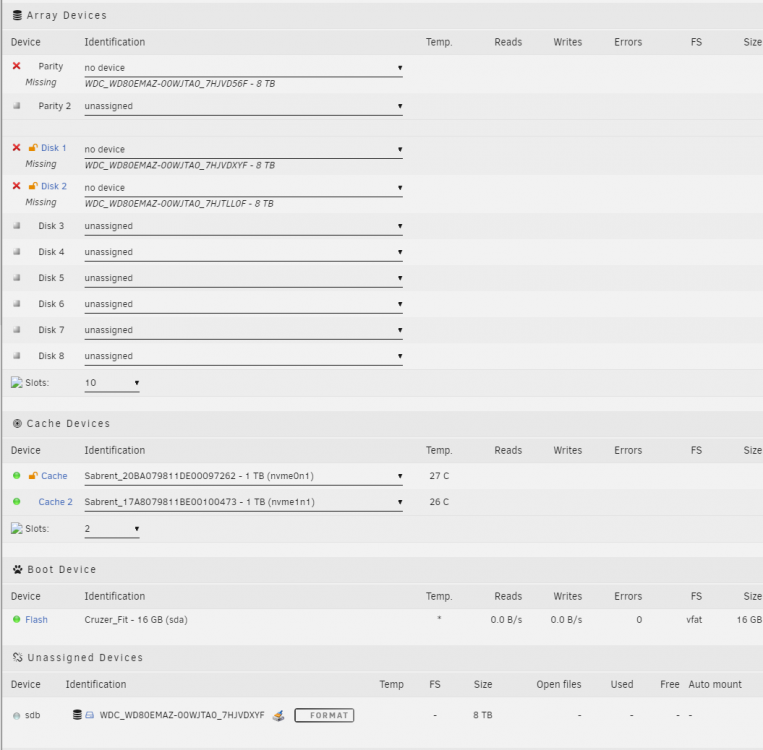Viewport: 763px width, 750px height.
Task: Click the grey status square beside Disk 5
Action: (x=17, y=278)
